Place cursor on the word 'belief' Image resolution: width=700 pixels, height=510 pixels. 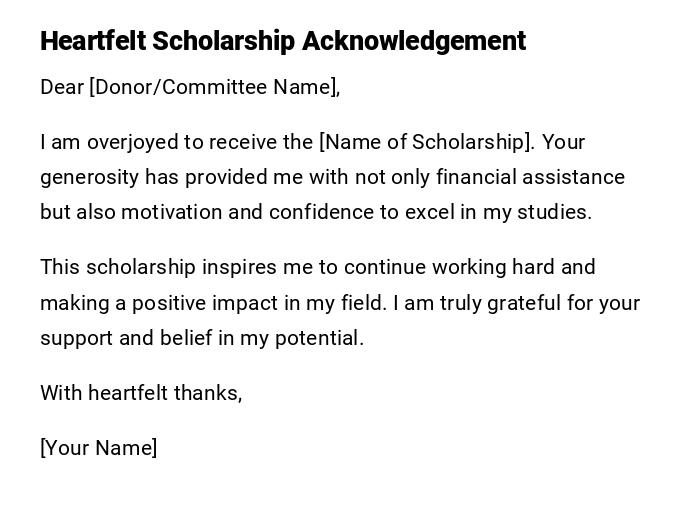pyautogui.click(x=186, y=338)
